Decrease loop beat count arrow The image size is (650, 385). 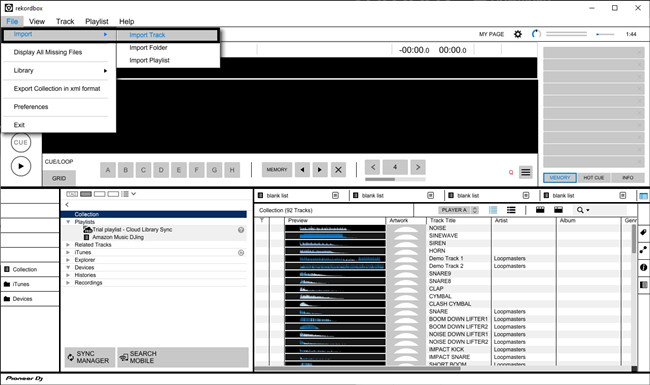point(373,167)
